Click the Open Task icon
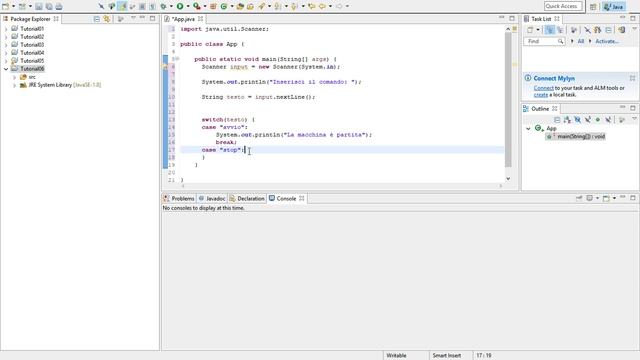The image size is (640, 360). [x=250, y=6]
